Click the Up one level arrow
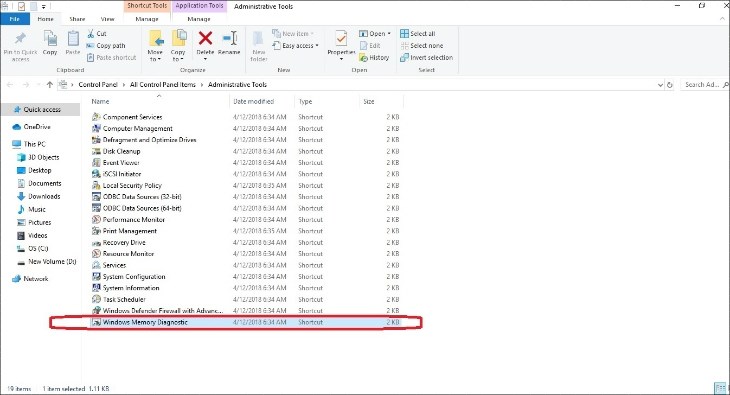Viewport: 730px width, 395px height. [50, 84]
